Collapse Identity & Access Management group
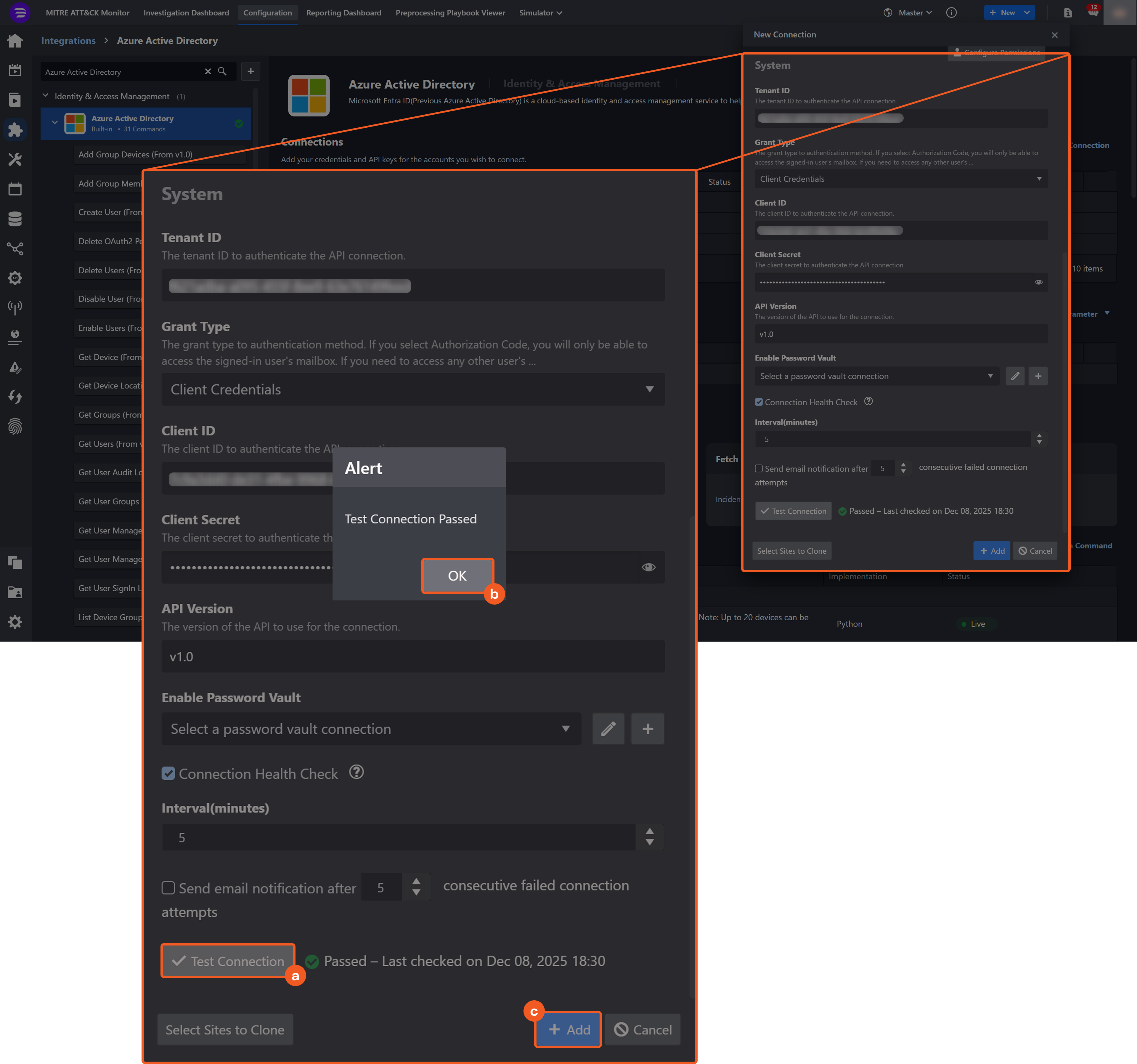The height and width of the screenshot is (1064, 1137). [46, 96]
